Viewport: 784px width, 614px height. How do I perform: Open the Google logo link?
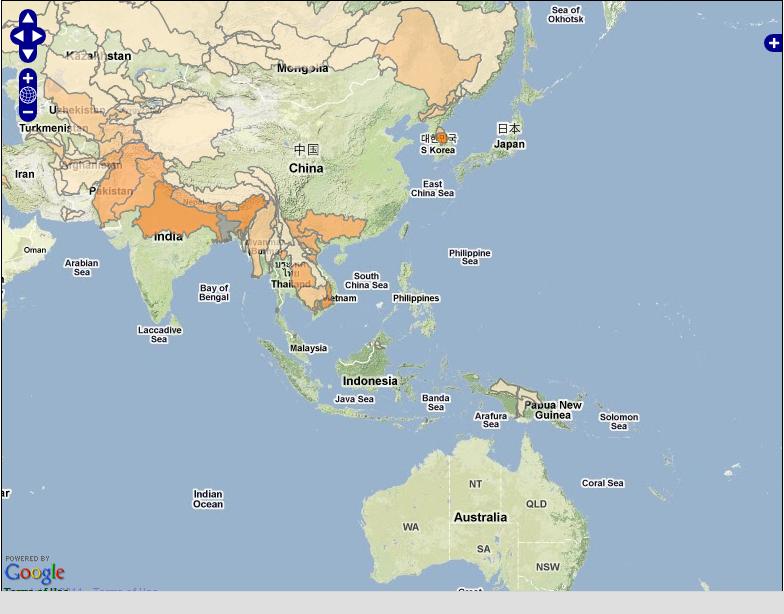(34, 572)
